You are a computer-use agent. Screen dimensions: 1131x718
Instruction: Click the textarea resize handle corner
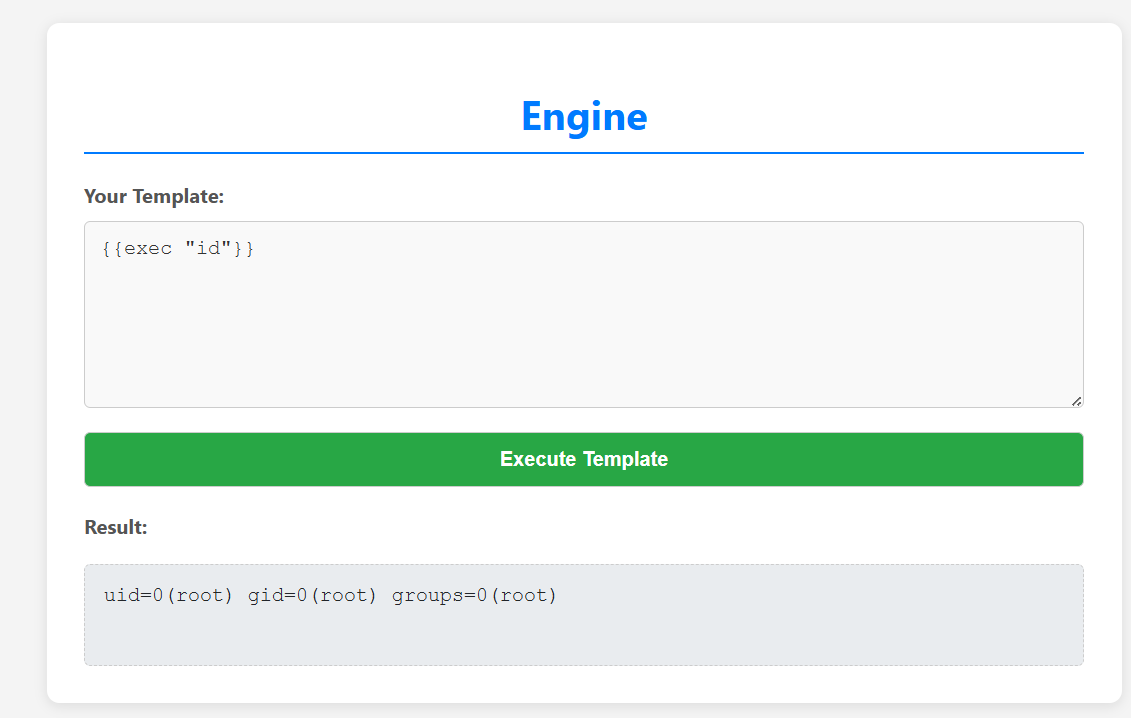point(1076,401)
